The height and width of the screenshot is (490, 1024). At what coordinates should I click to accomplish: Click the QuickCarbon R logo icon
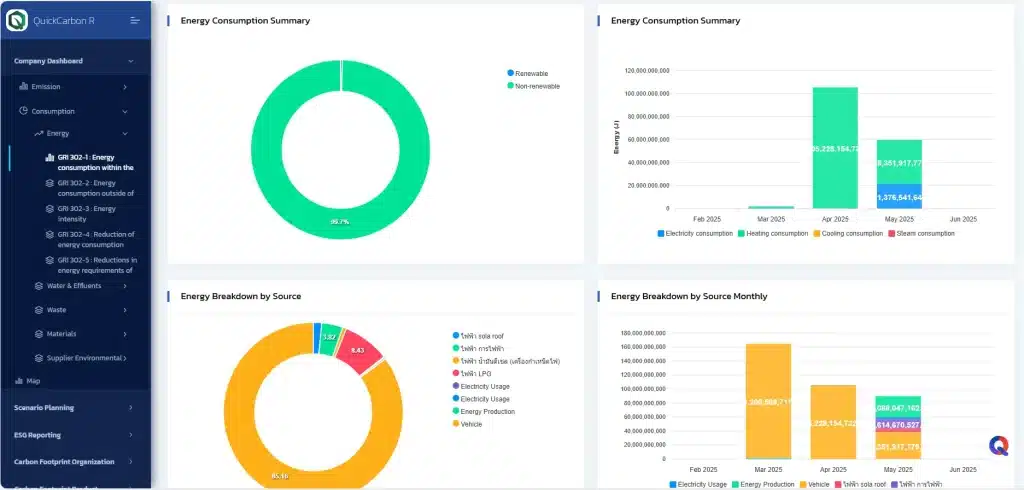coord(16,20)
